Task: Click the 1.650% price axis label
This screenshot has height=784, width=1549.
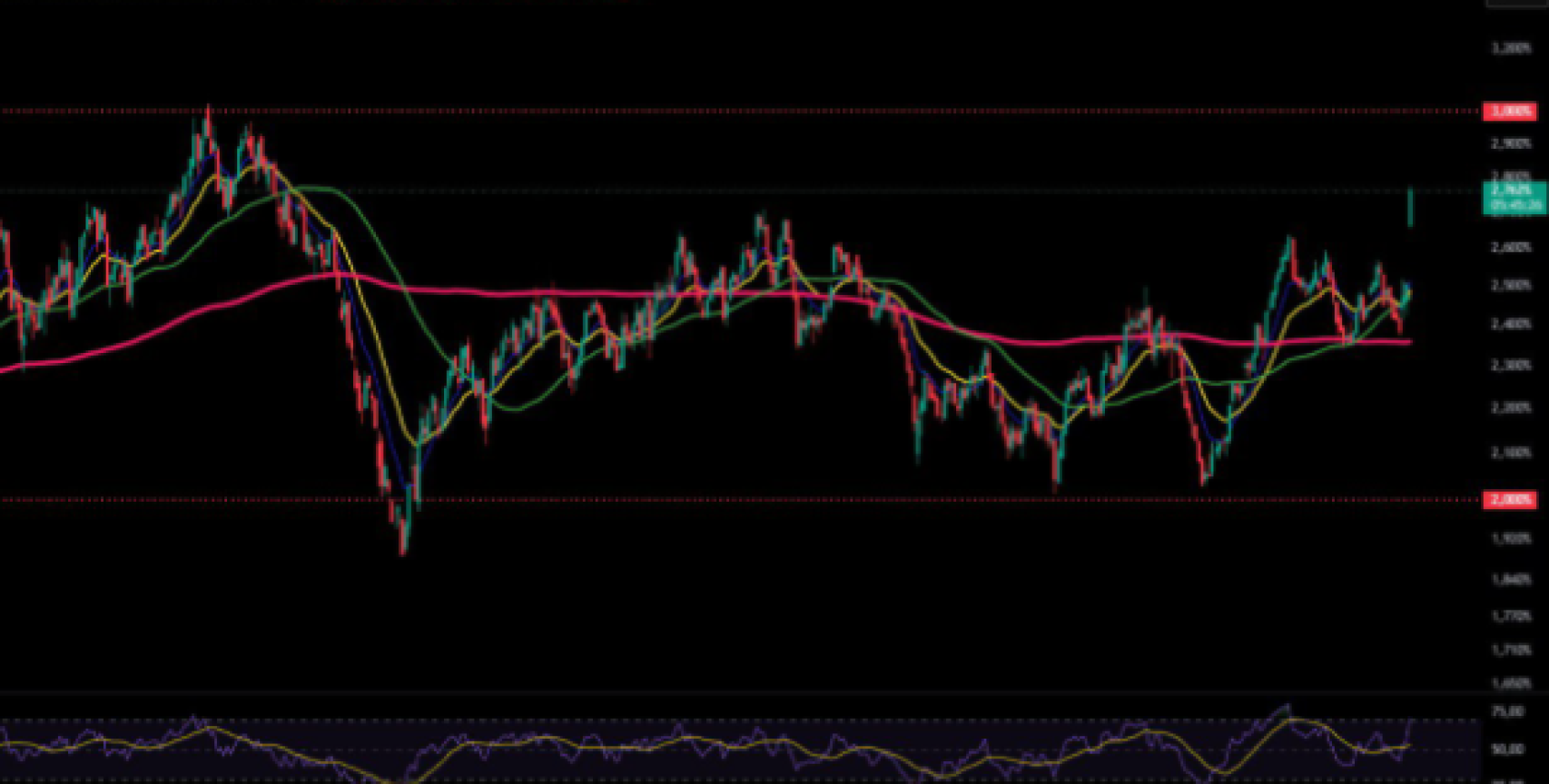Action: (1511, 684)
